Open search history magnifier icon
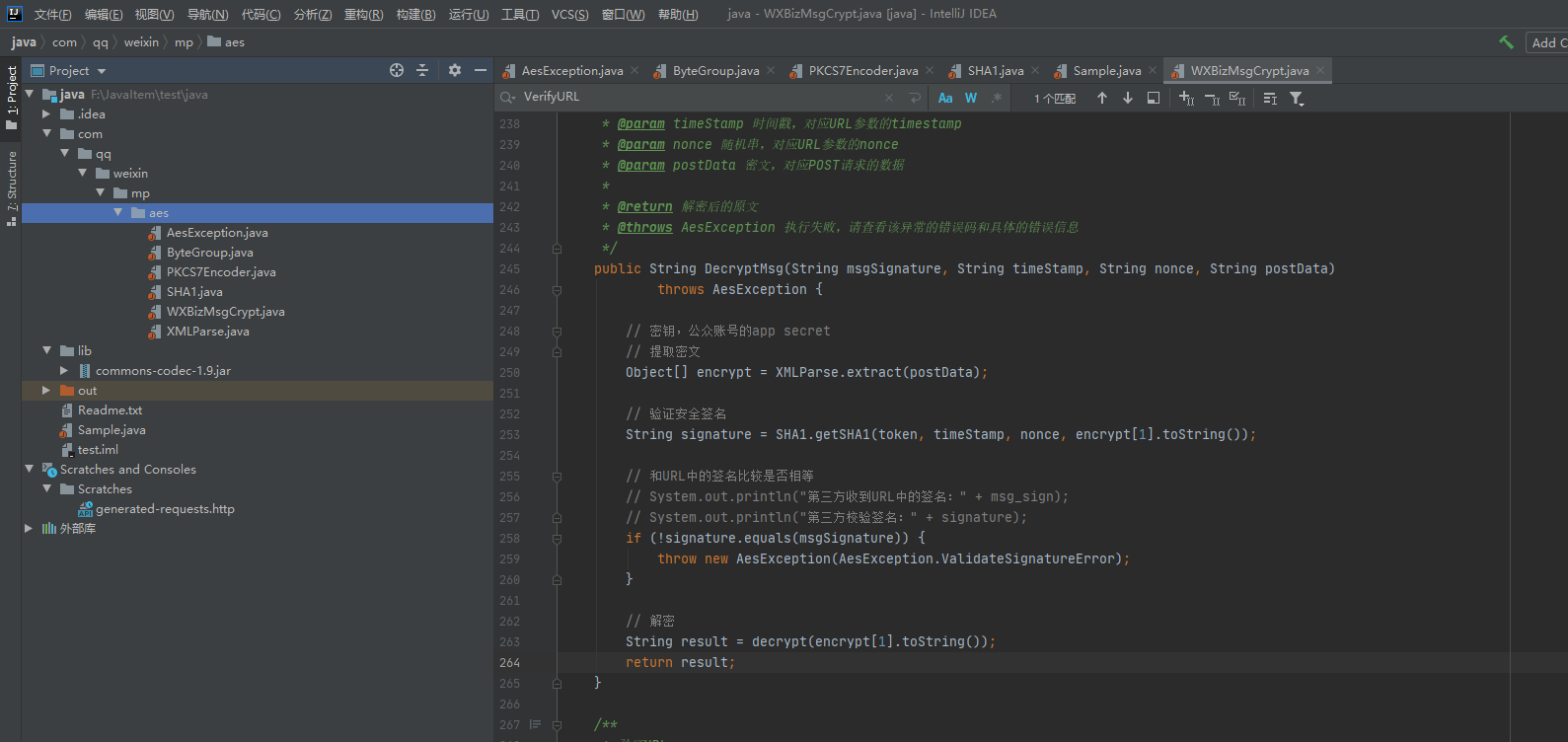Viewport: 1568px width, 742px height. pyautogui.click(x=508, y=97)
